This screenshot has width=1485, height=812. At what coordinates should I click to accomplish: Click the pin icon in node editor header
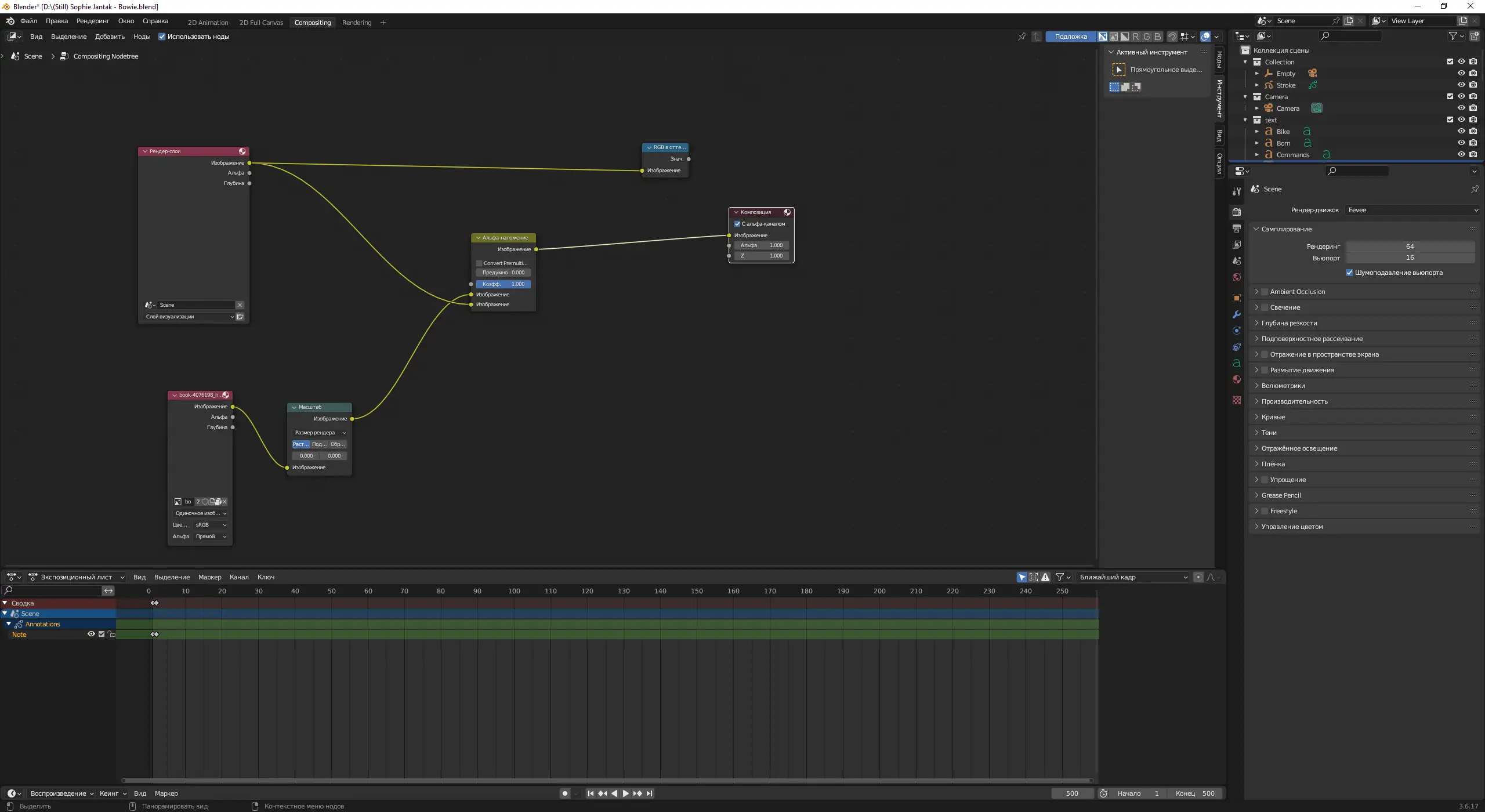[x=1022, y=37]
